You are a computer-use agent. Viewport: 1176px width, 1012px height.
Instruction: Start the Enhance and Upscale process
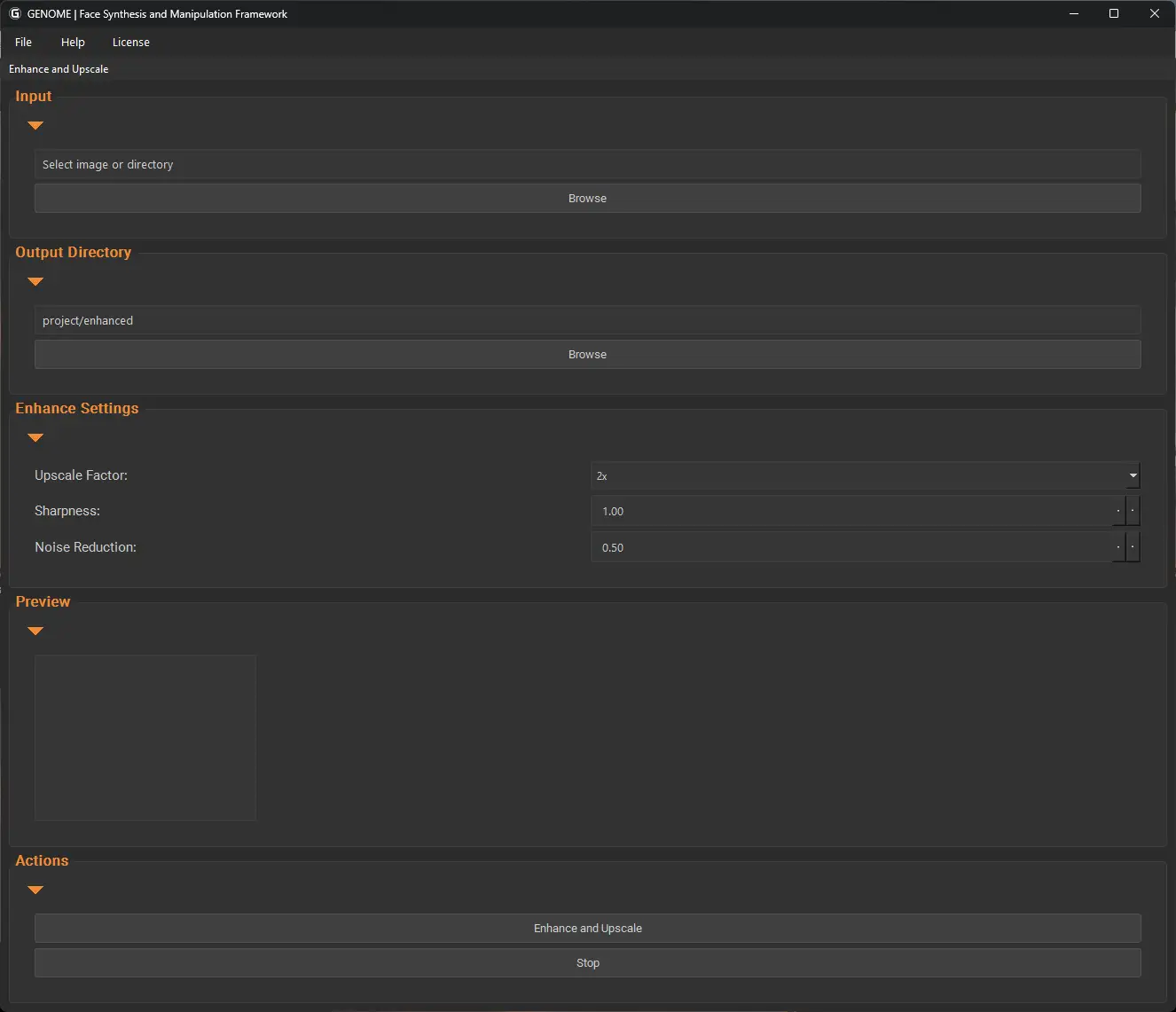coord(587,928)
